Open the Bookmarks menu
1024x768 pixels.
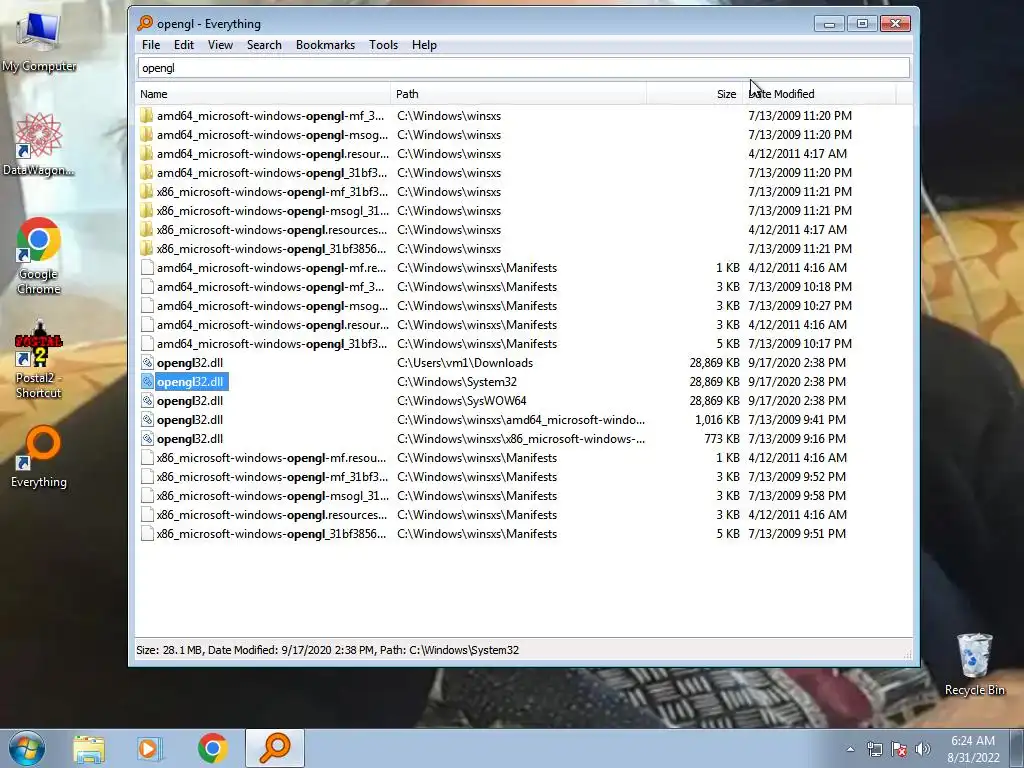coord(325,45)
